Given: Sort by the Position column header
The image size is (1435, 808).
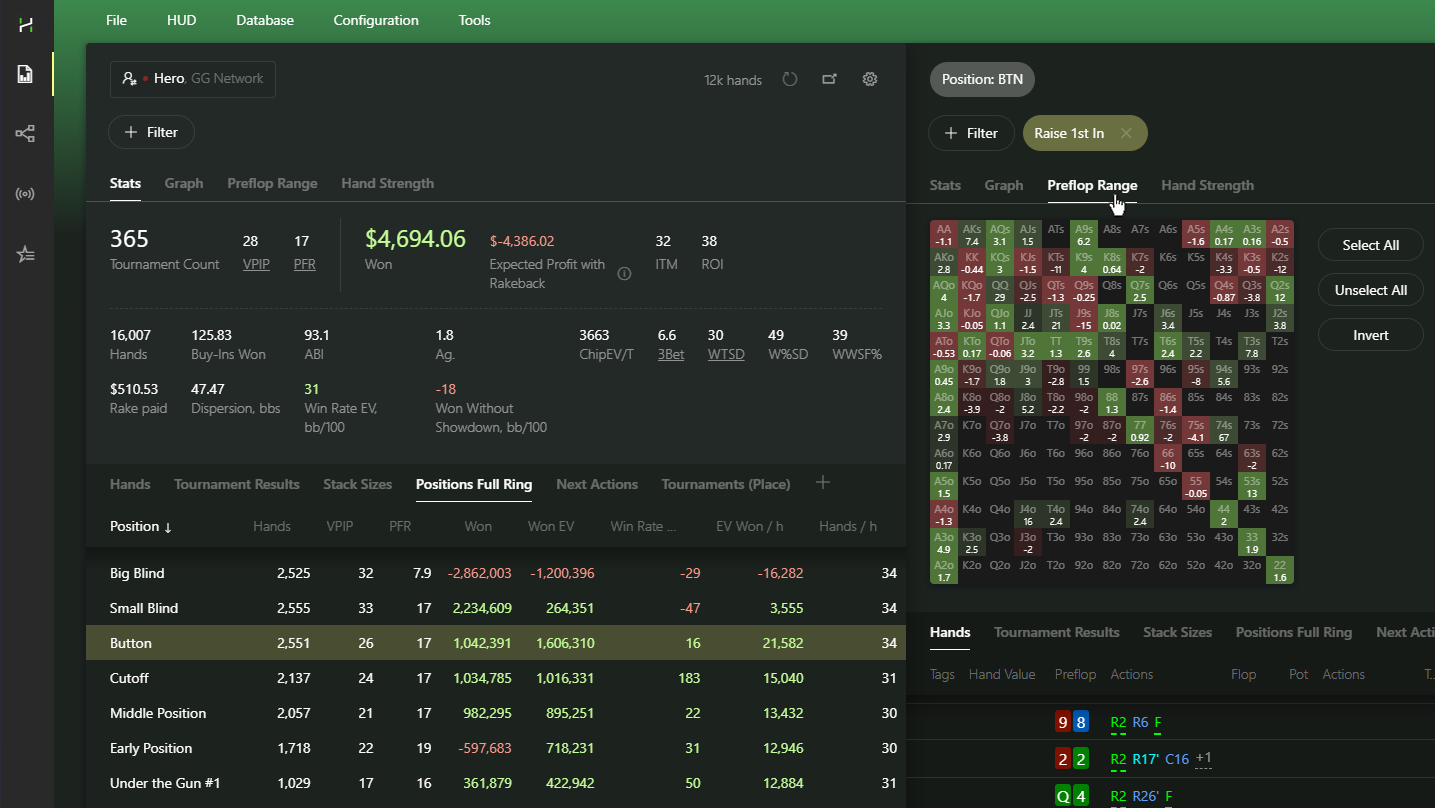Looking at the screenshot, I should pos(141,526).
